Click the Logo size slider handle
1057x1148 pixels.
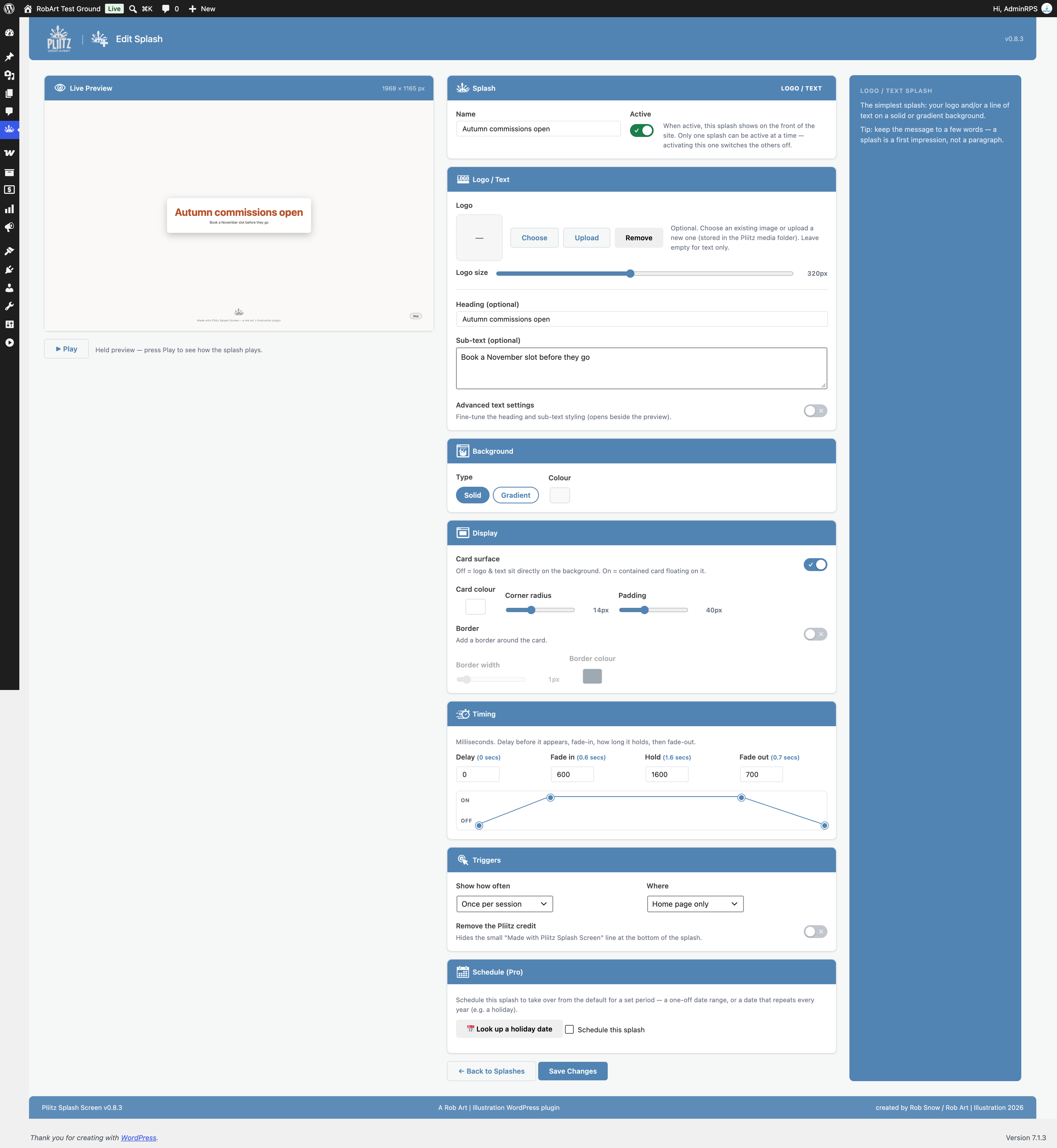click(x=630, y=273)
